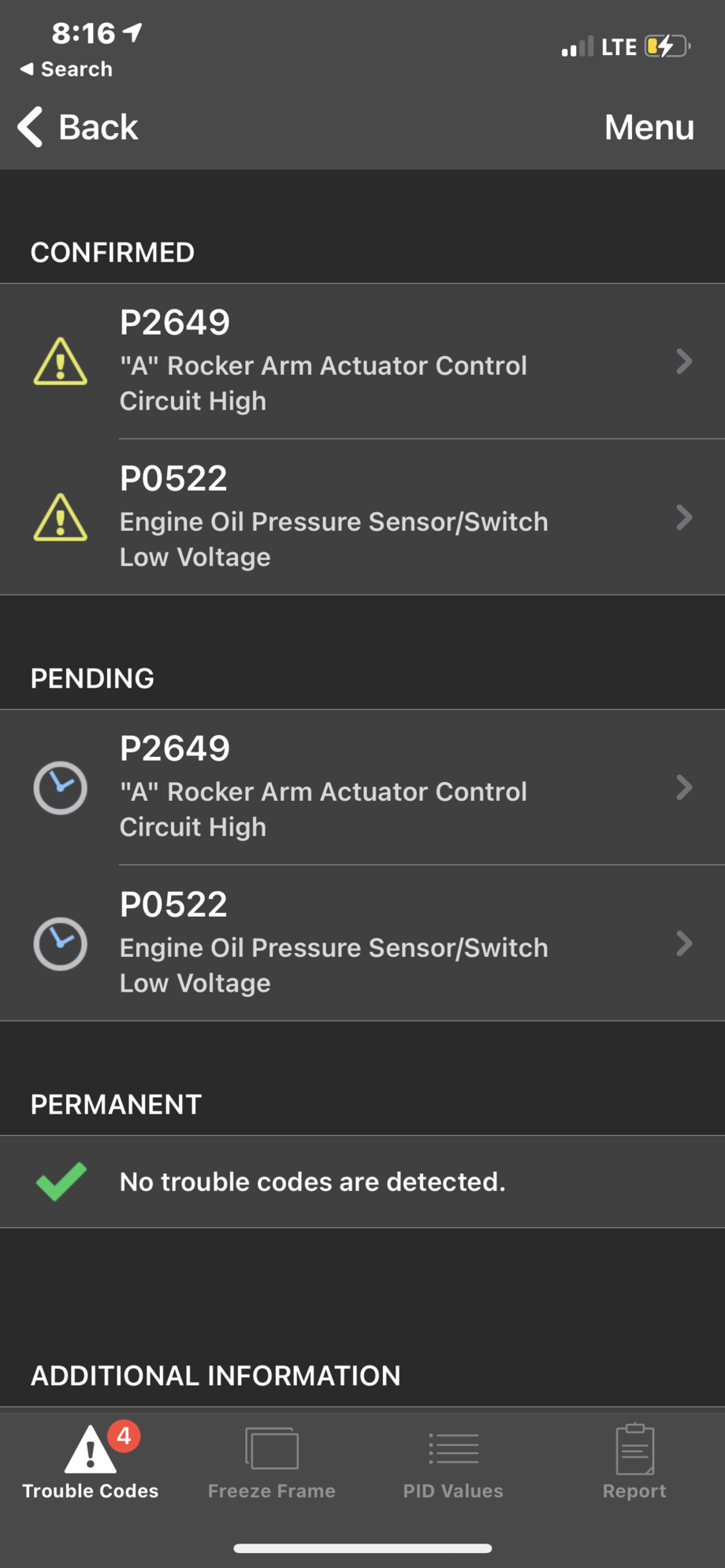725x1568 pixels.
Task: Tap the green checkmark under Permanent
Action: (61, 1181)
